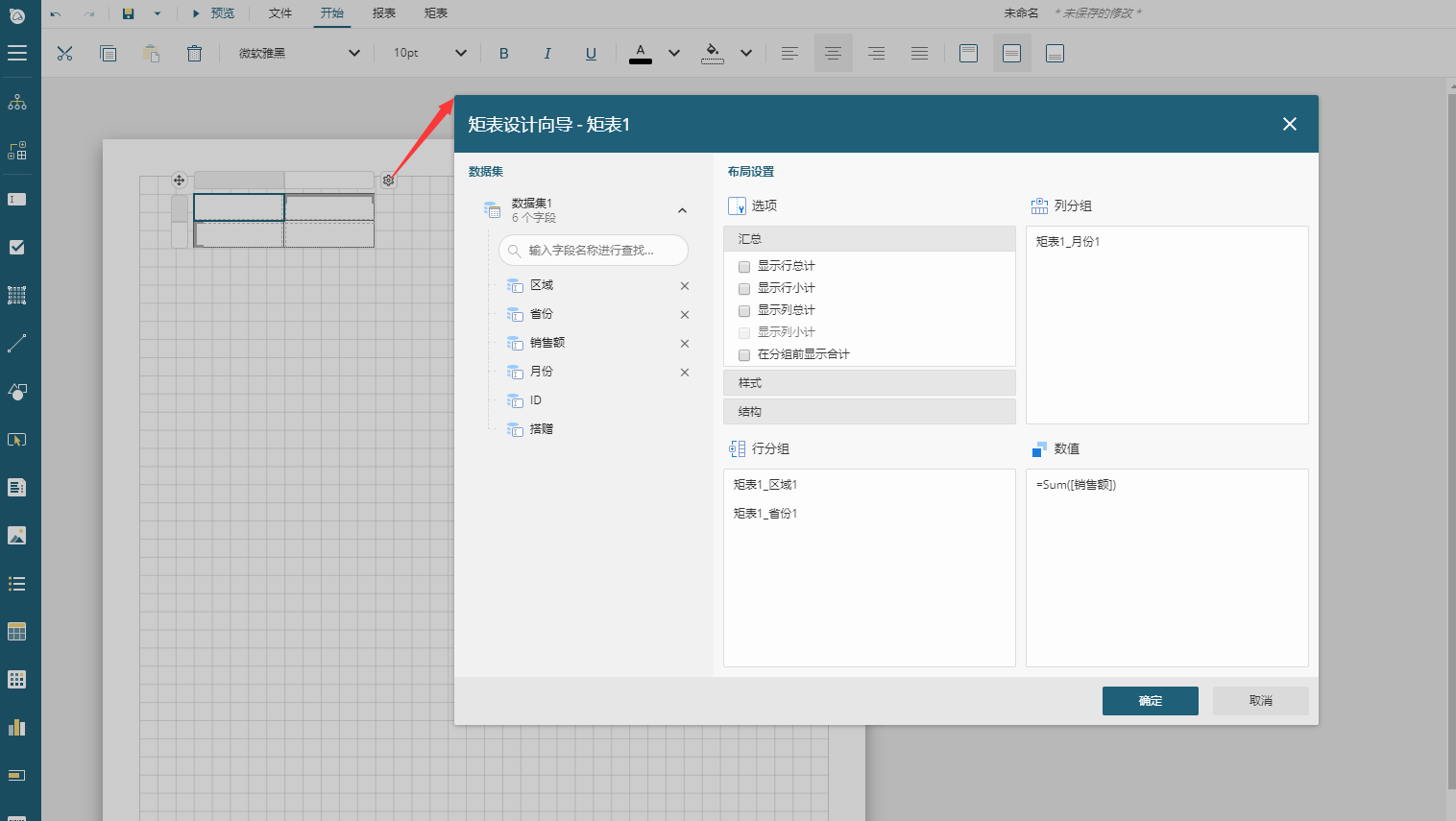The height and width of the screenshot is (821, 1456).
Task: Select 矩表1_月份1 in column groups
Action: click(1068, 242)
